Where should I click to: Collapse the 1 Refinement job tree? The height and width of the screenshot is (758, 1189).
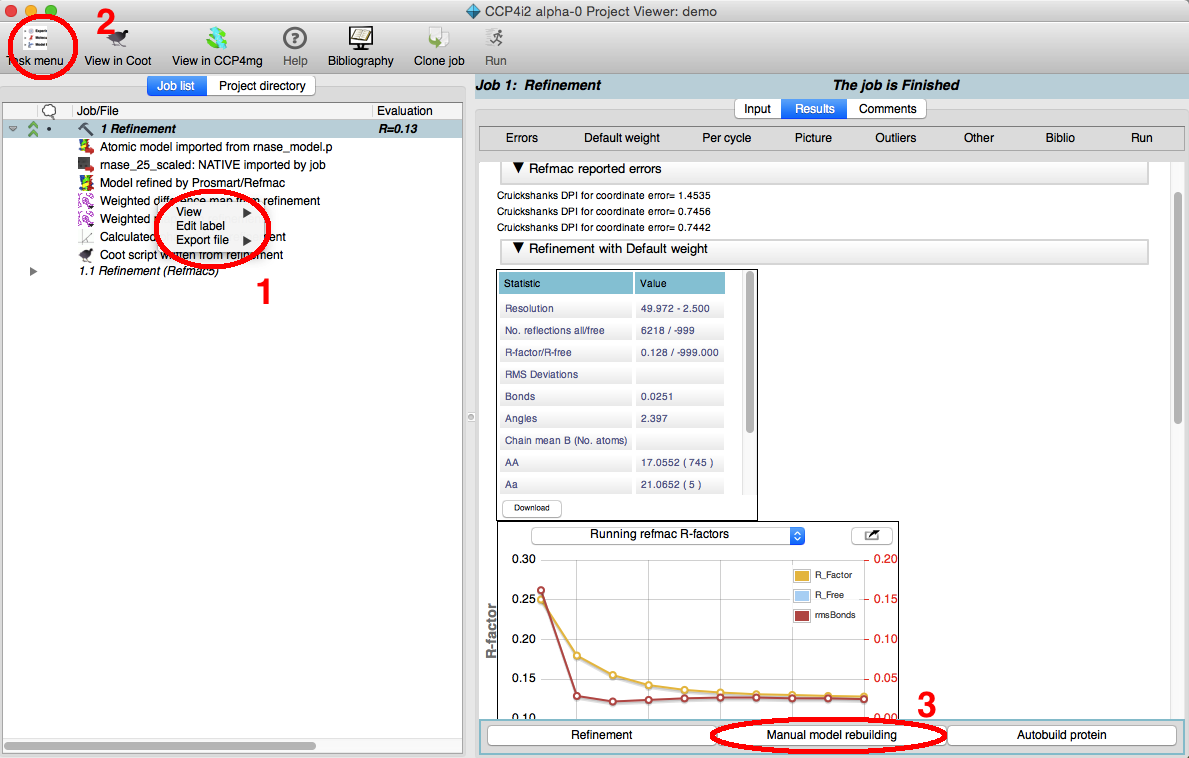tap(13, 129)
